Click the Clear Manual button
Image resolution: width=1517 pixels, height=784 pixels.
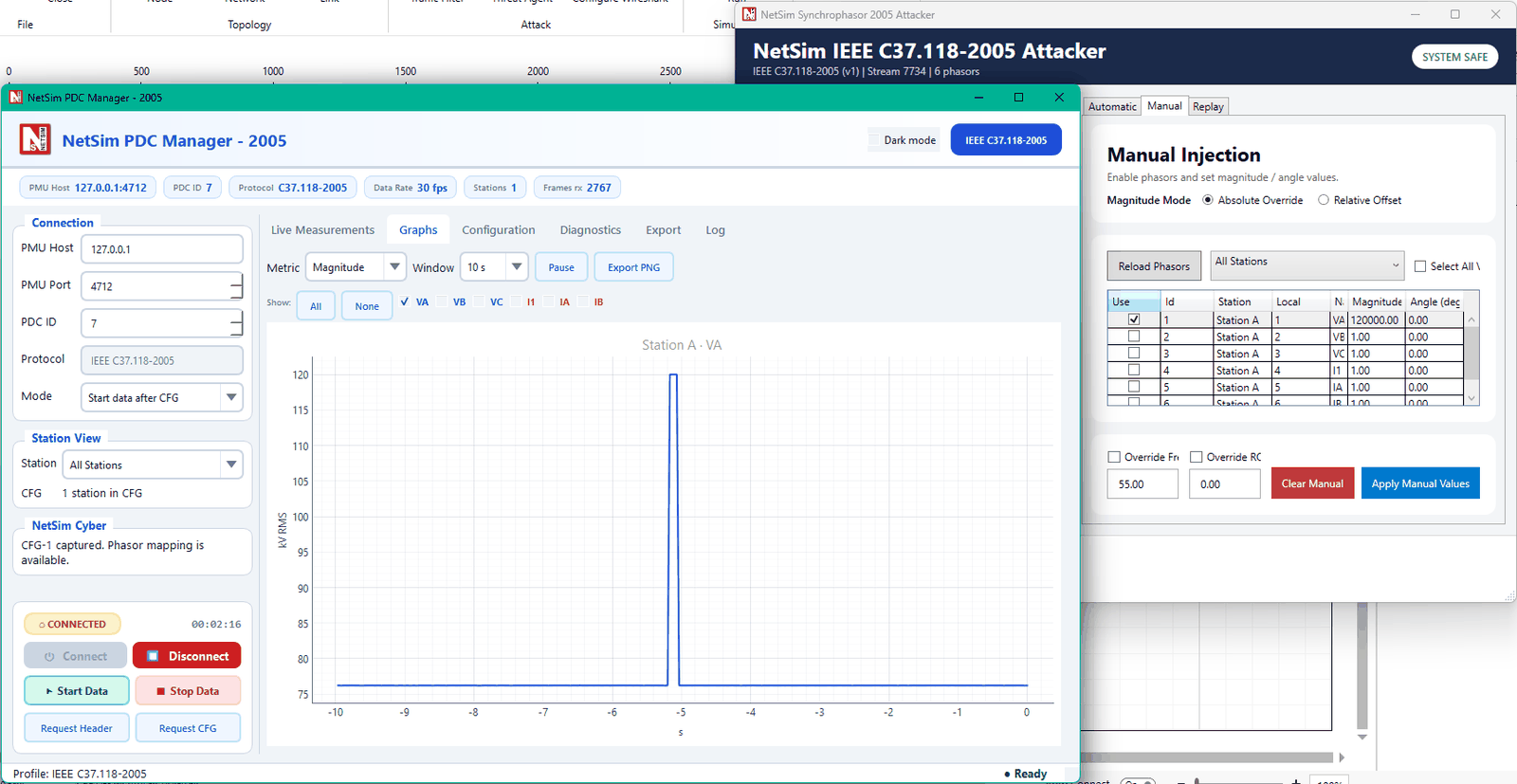point(1312,483)
